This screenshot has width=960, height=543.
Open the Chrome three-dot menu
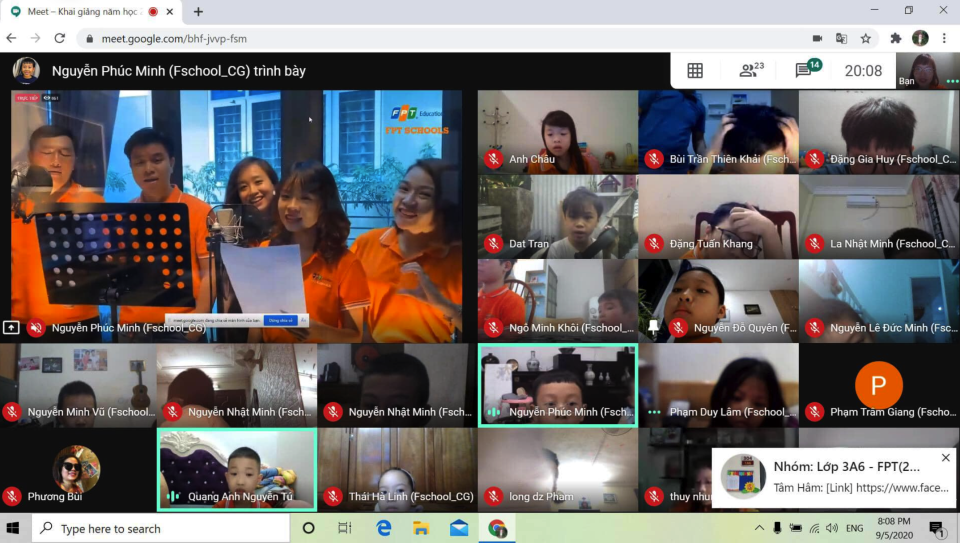(945, 38)
